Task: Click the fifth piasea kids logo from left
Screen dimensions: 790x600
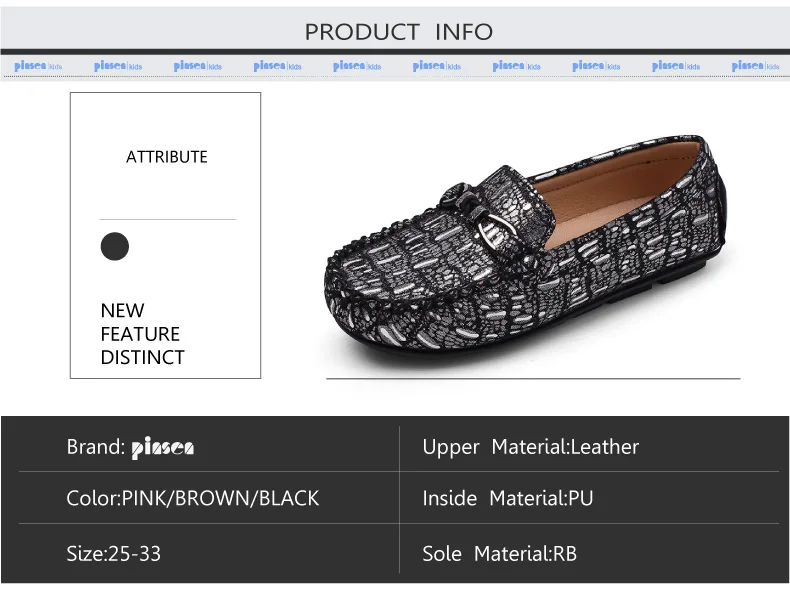Action: [x=357, y=66]
